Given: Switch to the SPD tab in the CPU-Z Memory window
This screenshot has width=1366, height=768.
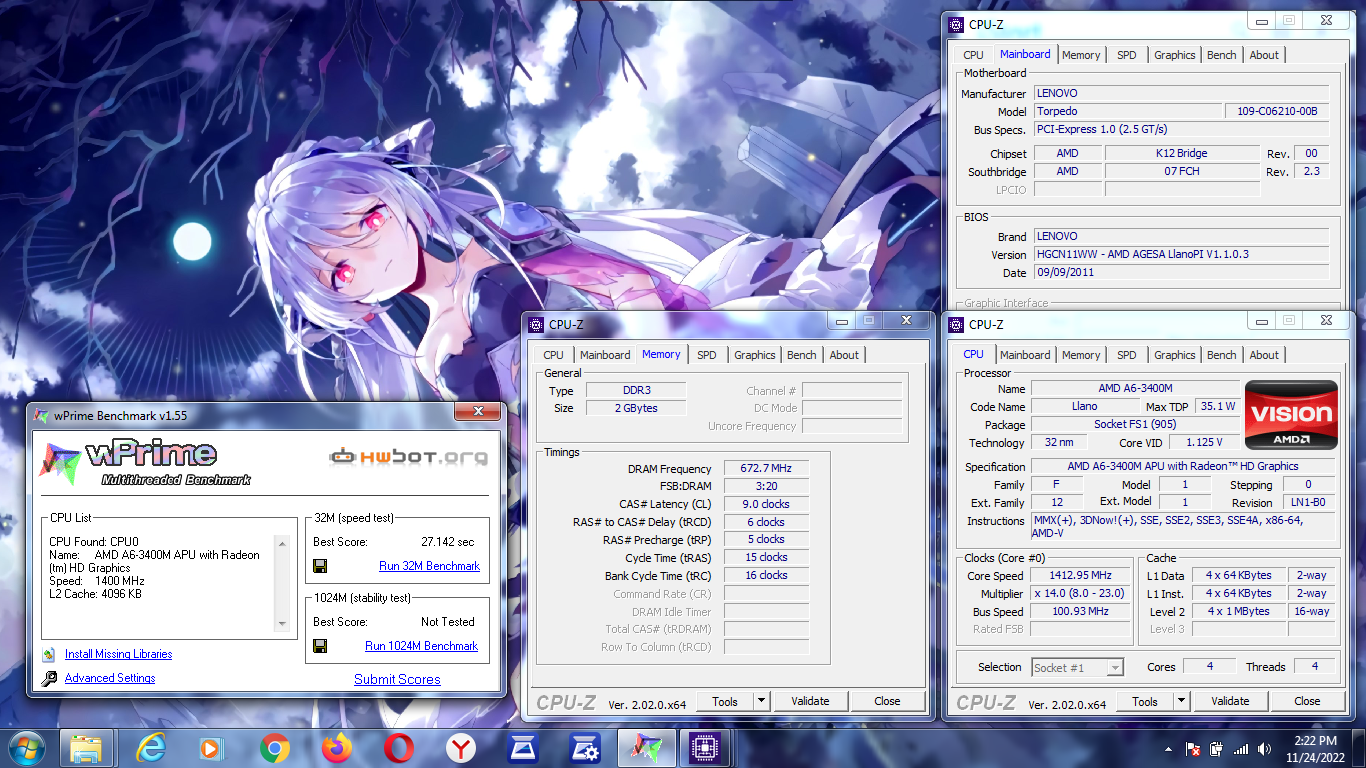Looking at the screenshot, I should 707,355.
